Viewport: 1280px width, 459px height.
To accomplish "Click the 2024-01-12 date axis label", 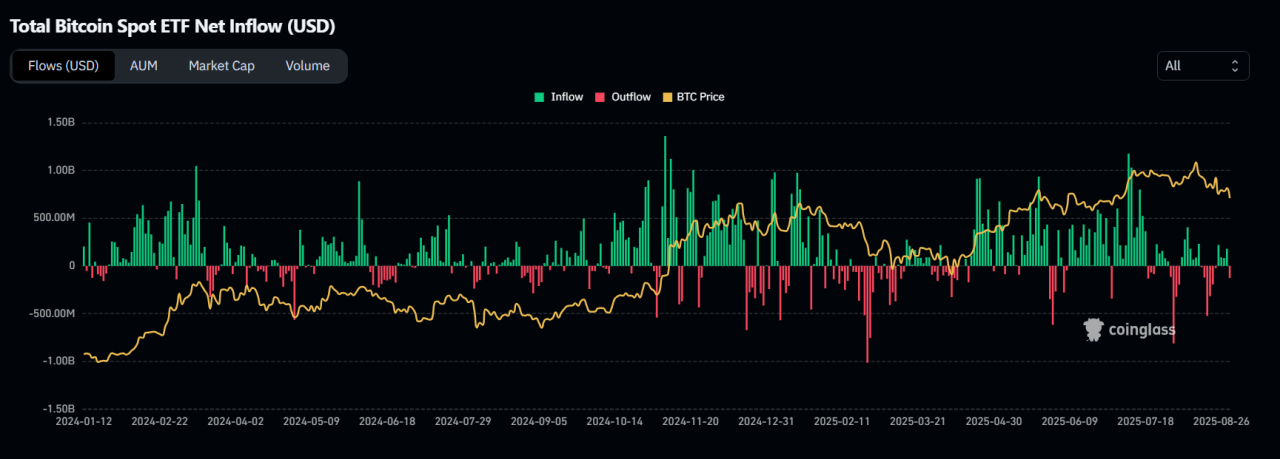I will tap(84, 422).
